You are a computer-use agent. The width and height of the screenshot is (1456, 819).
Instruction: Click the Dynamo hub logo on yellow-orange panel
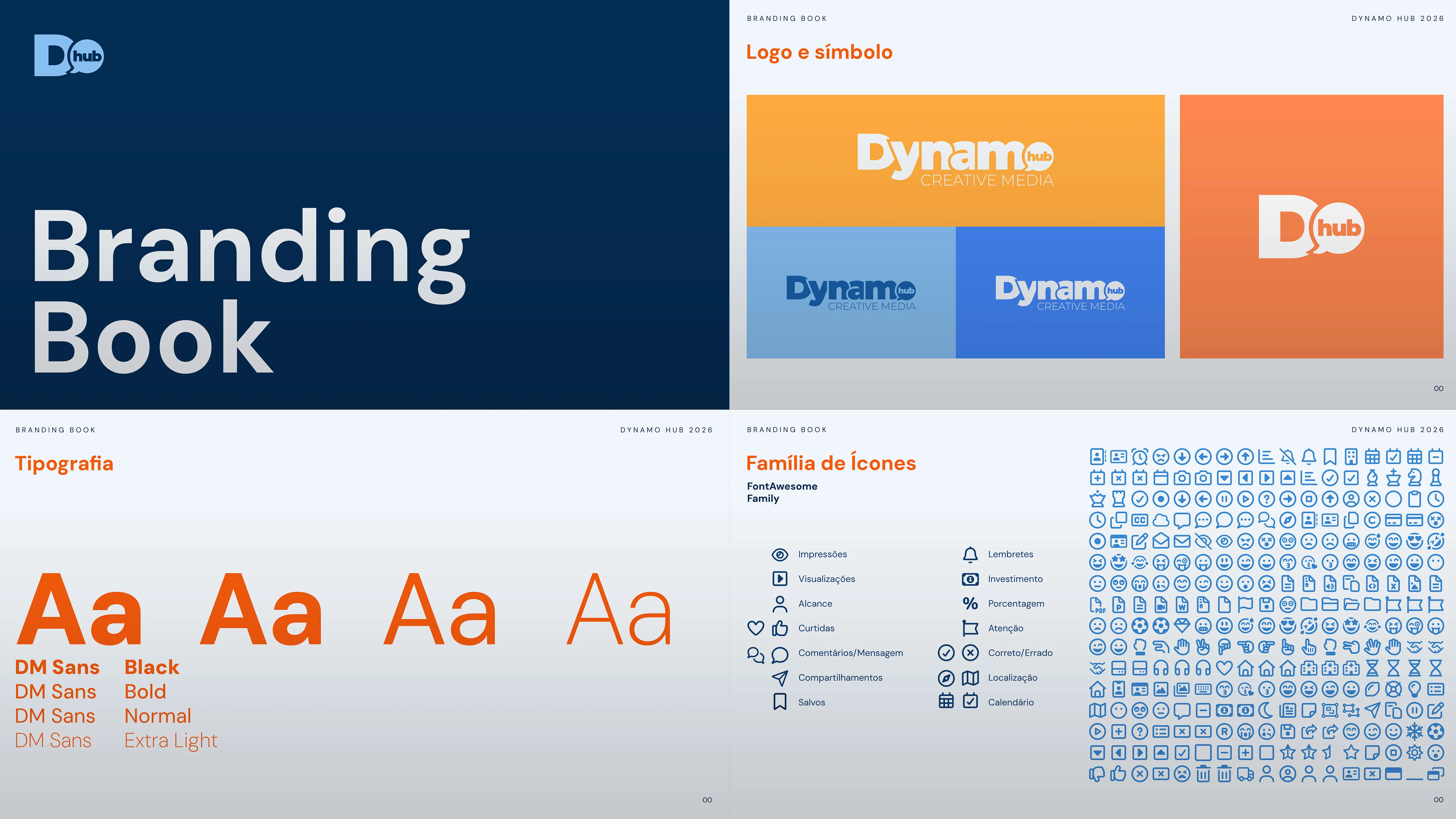tap(955, 159)
